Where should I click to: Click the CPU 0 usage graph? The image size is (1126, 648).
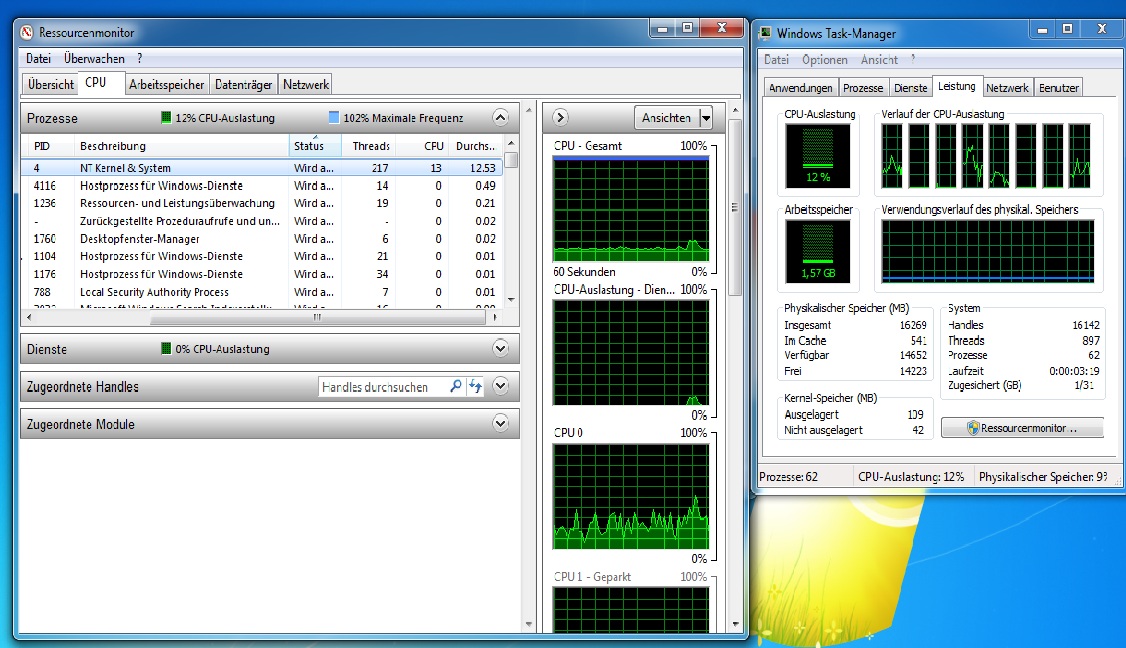[x=631, y=496]
